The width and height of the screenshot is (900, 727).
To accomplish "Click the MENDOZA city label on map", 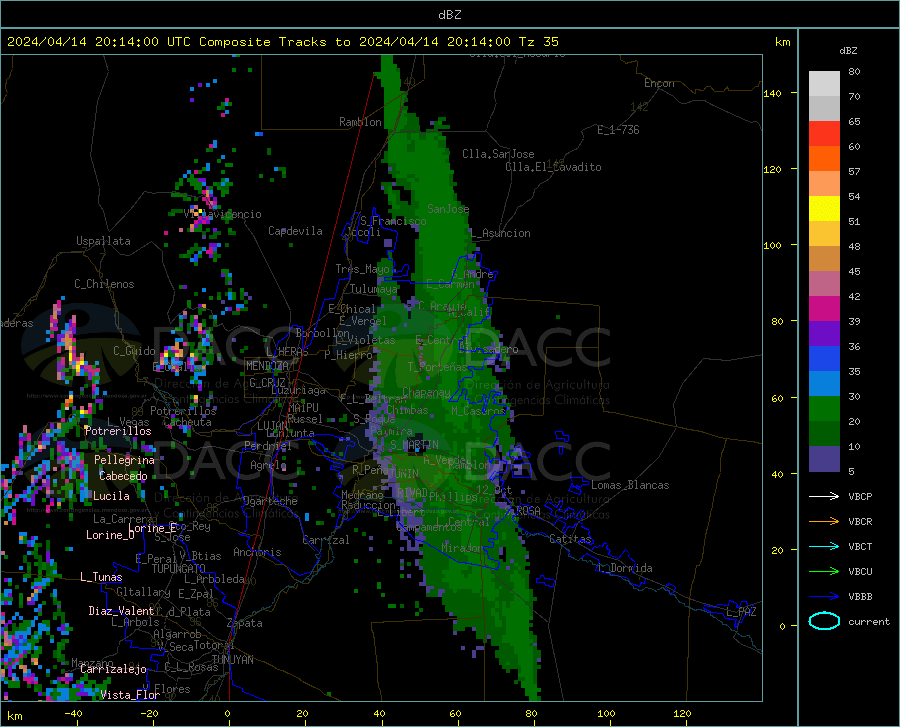I will coord(267,366).
